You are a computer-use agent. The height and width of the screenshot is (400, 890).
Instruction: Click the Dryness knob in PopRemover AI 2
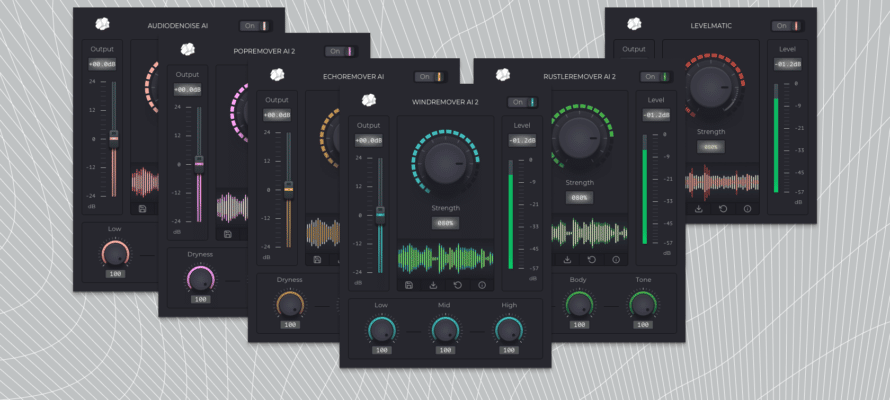pyautogui.click(x=200, y=280)
